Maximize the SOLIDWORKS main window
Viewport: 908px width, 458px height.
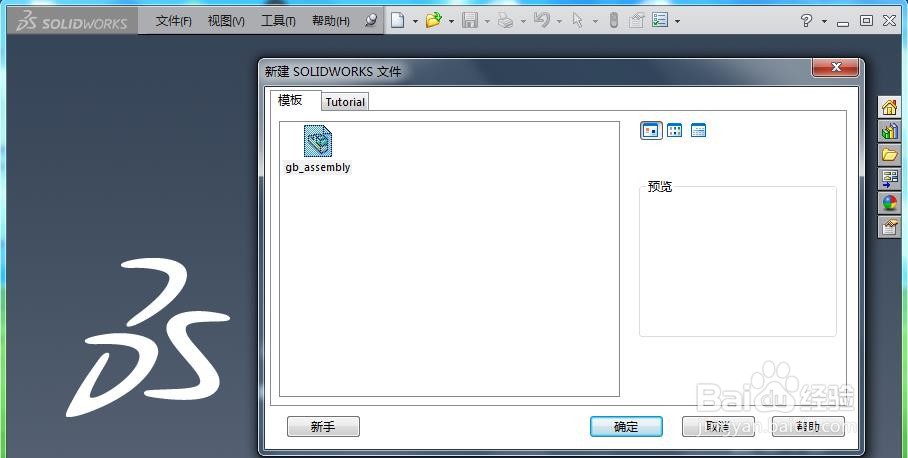point(866,21)
